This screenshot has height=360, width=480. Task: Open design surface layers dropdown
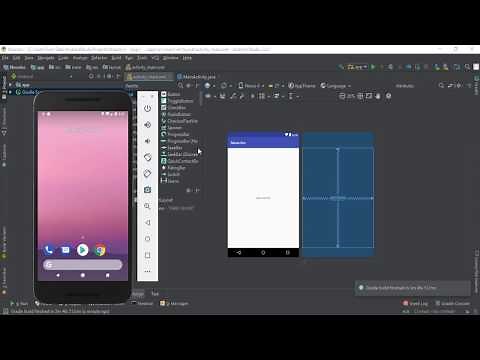coord(210,86)
